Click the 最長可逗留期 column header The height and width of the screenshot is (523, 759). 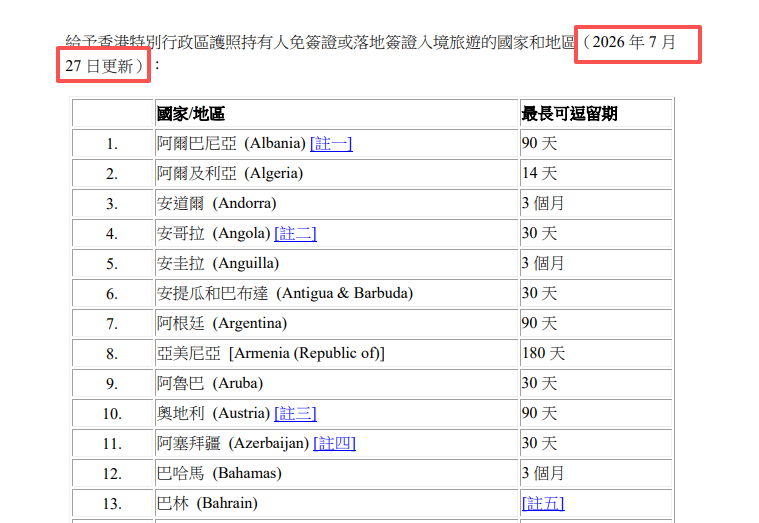(x=569, y=114)
